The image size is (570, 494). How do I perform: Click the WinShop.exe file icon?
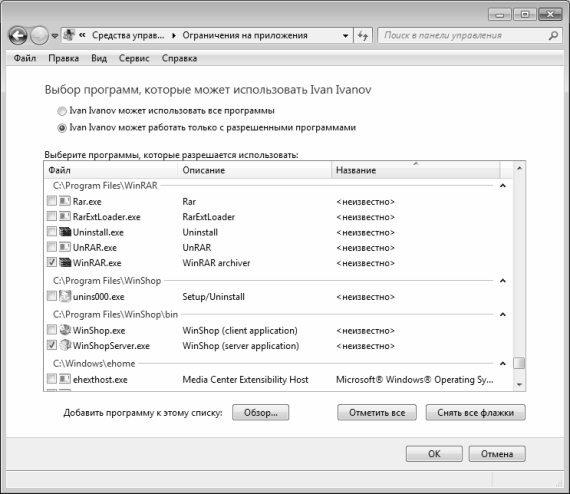pyautogui.click(x=65, y=330)
